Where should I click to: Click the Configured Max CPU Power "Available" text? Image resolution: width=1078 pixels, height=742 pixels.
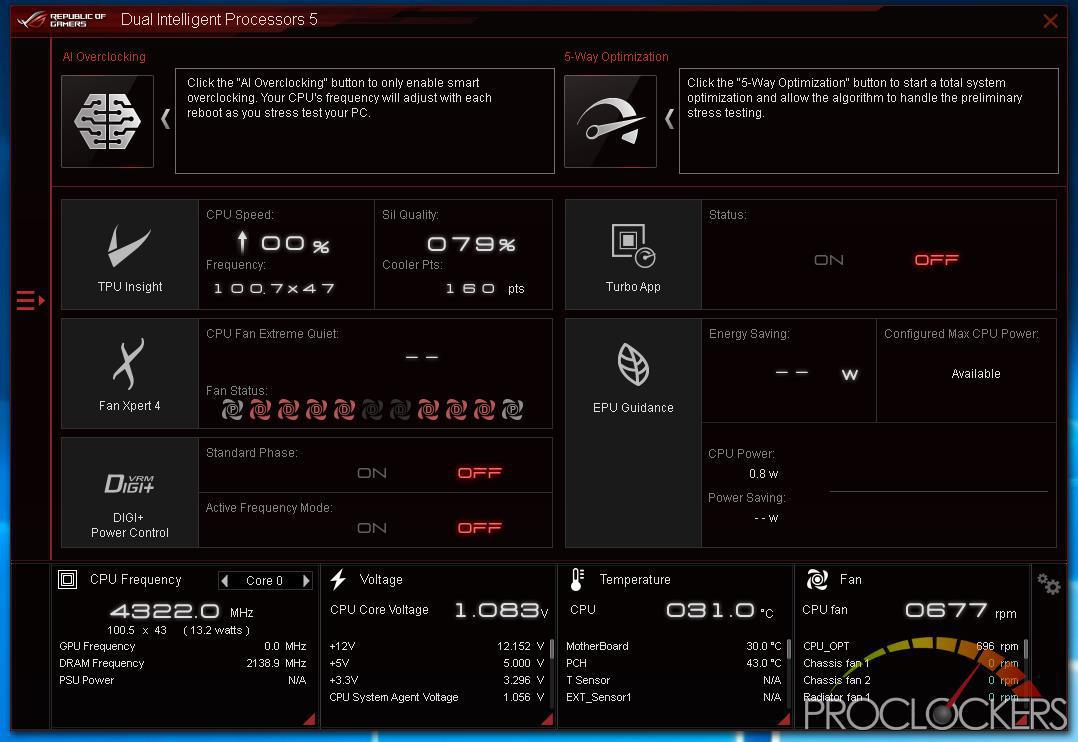976,374
